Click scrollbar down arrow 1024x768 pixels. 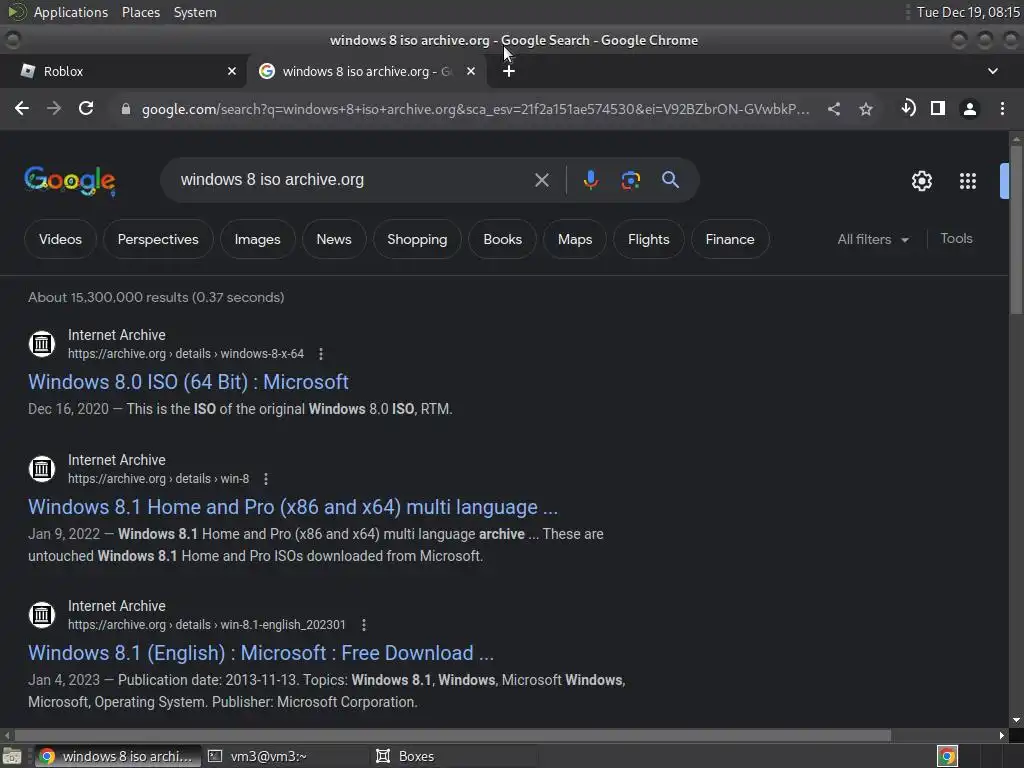tap(1016, 720)
